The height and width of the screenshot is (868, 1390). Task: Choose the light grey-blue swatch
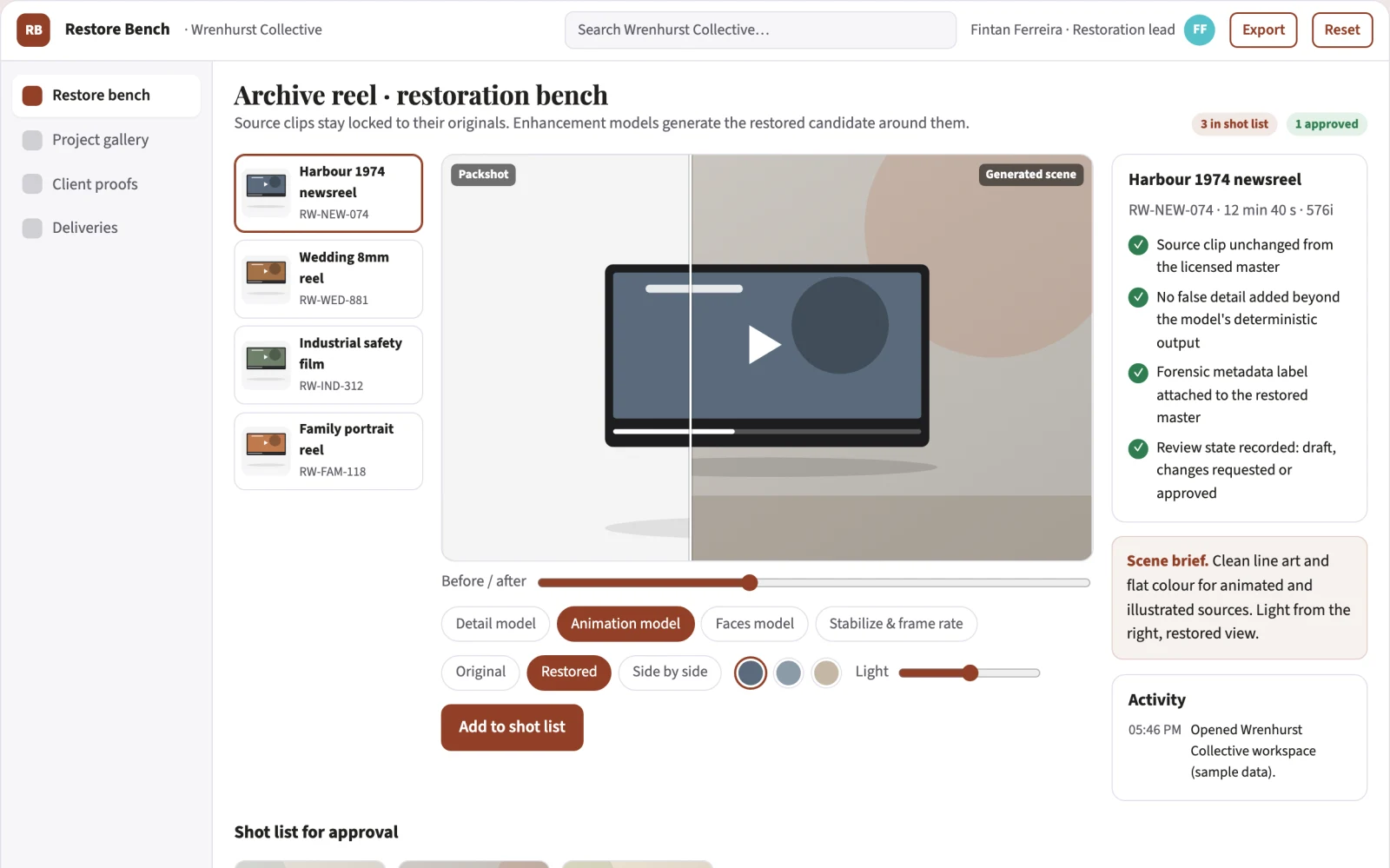tap(788, 673)
